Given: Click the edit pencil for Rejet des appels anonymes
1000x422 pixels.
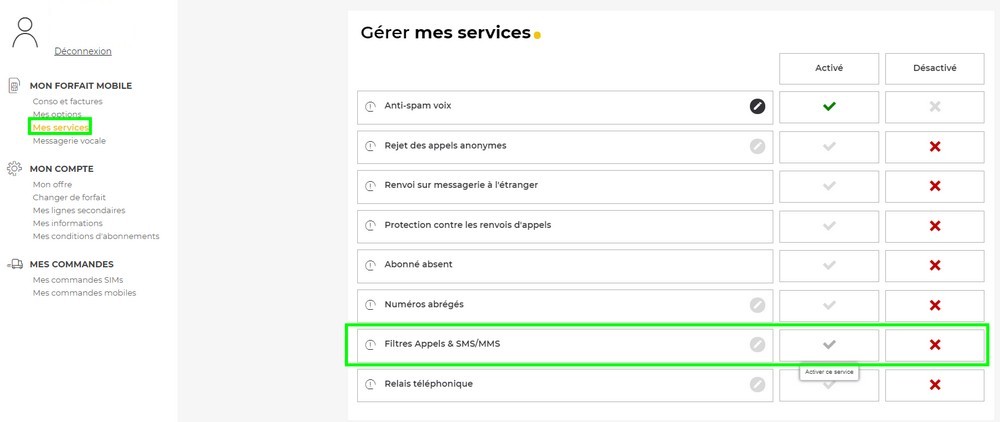Looking at the screenshot, I should point(757,146).
